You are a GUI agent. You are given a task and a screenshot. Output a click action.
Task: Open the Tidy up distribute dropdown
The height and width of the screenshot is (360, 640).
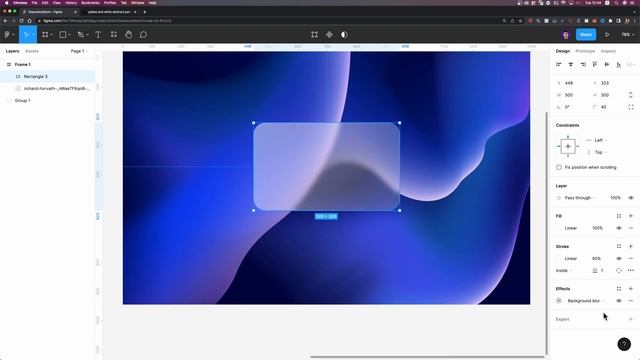tap(631, 64)
